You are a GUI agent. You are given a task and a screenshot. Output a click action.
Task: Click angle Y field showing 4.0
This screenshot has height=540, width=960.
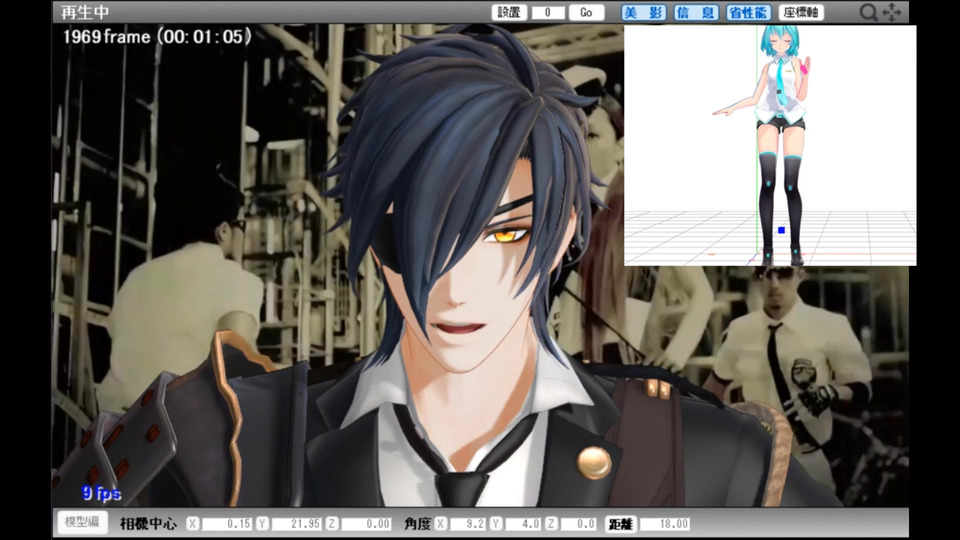pos(523,523)
